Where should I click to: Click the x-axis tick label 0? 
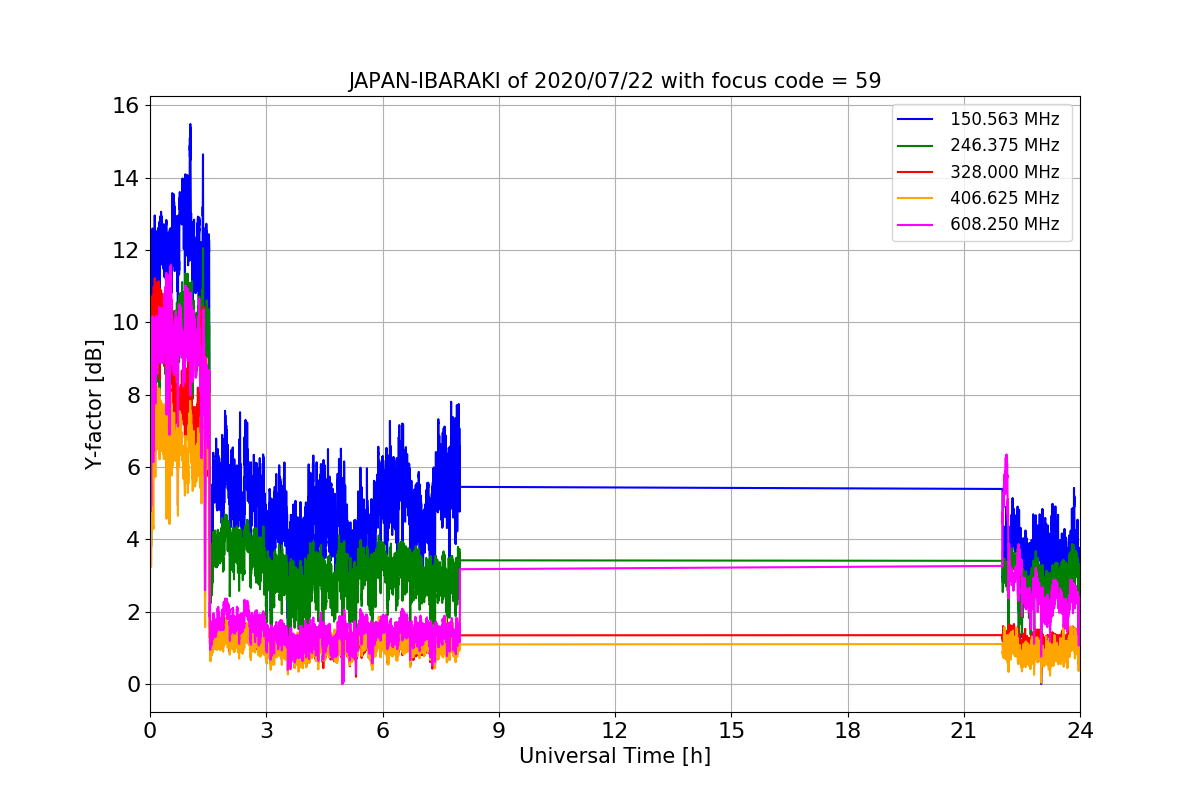coord(150,731)
